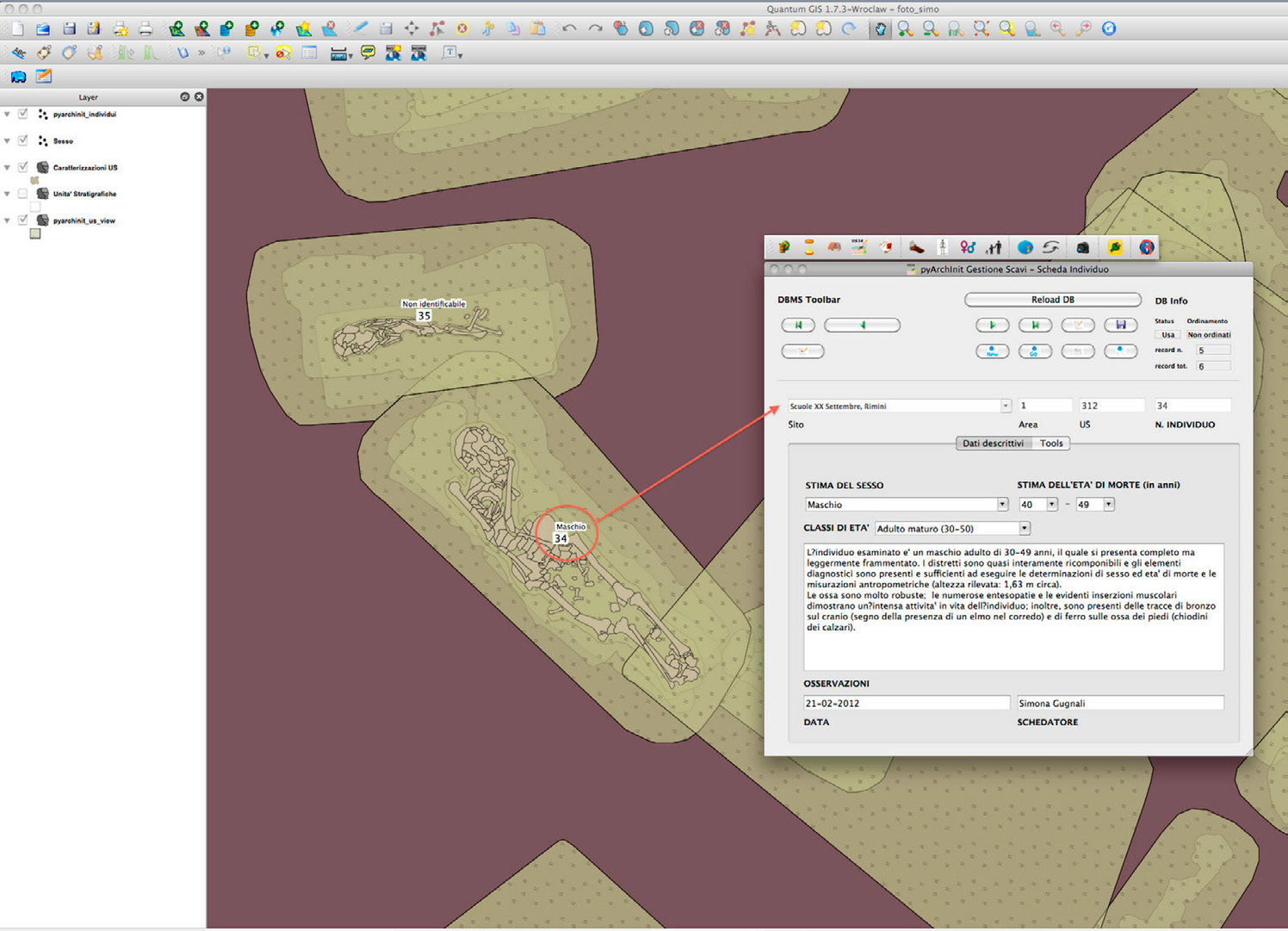Open pyArchInit camera image icon
Viewport: 1288px width, 931px height.
coord(1082,247)
